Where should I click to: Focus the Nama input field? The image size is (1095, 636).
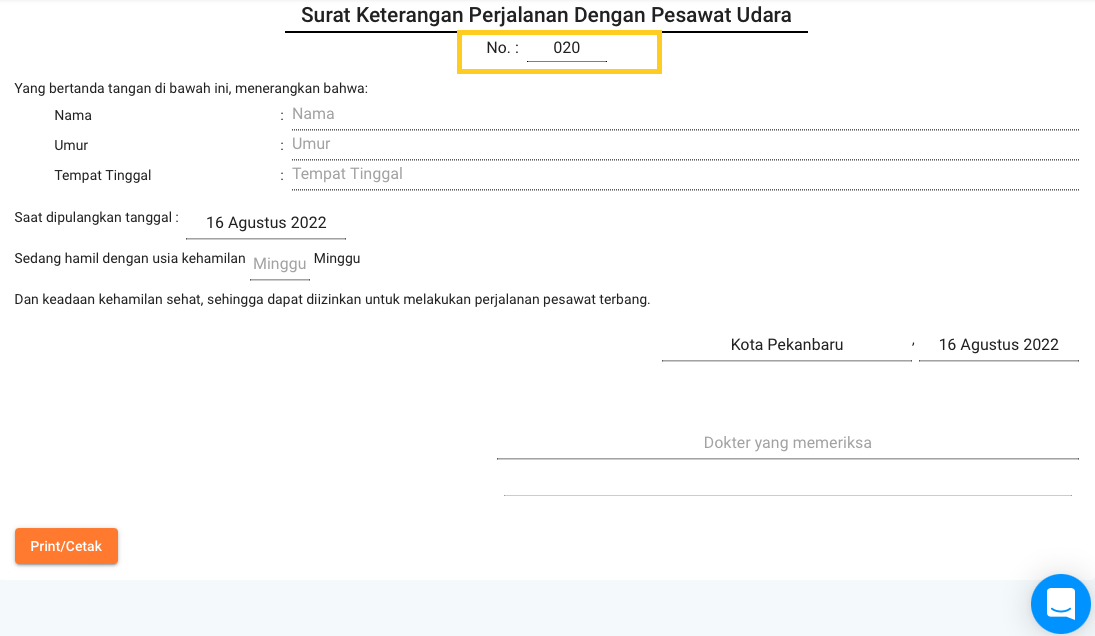click(685, 114)
